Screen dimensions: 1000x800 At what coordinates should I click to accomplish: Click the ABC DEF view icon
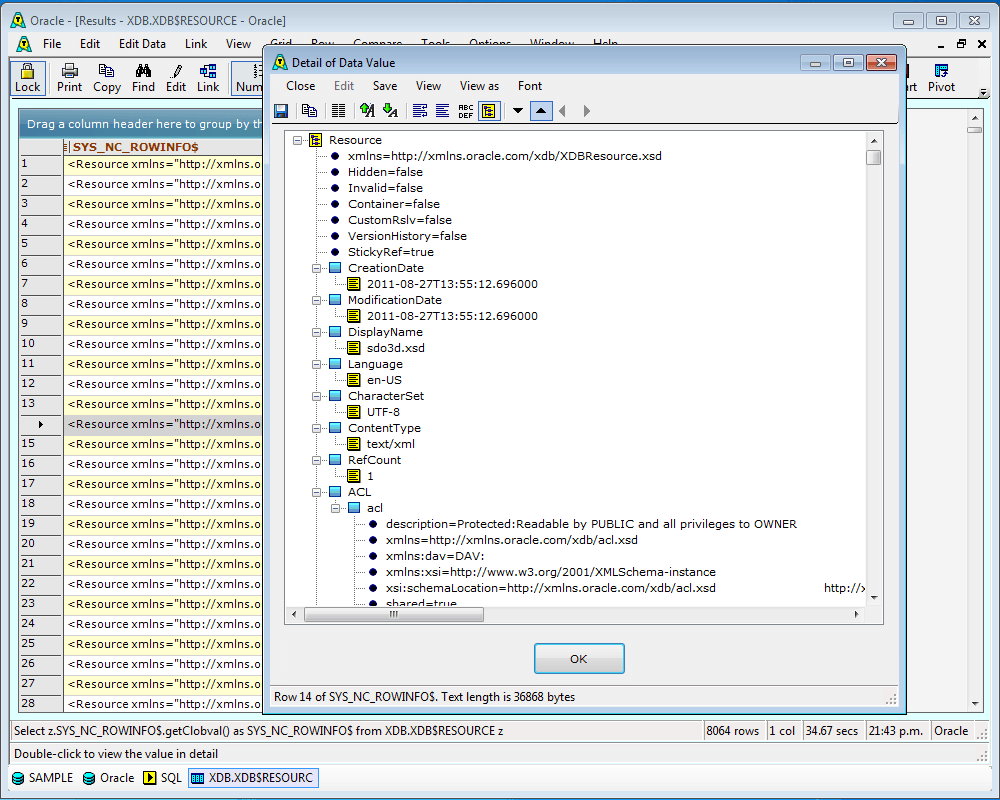click(x=466, y=111)
